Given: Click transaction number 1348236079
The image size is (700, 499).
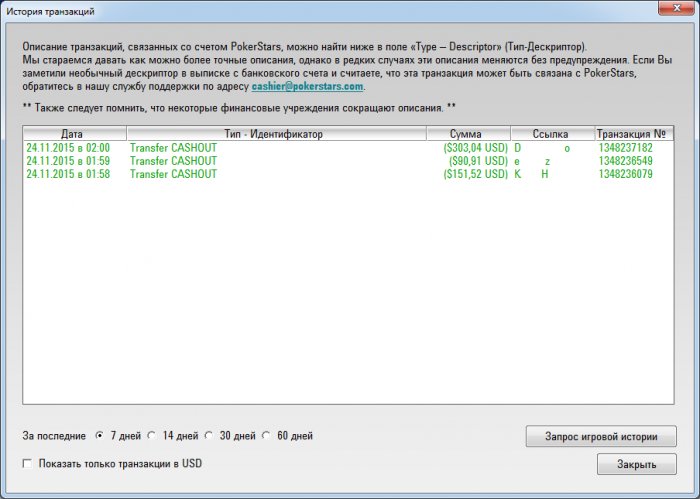Looking at the screenshot, I should click(625, 174).
